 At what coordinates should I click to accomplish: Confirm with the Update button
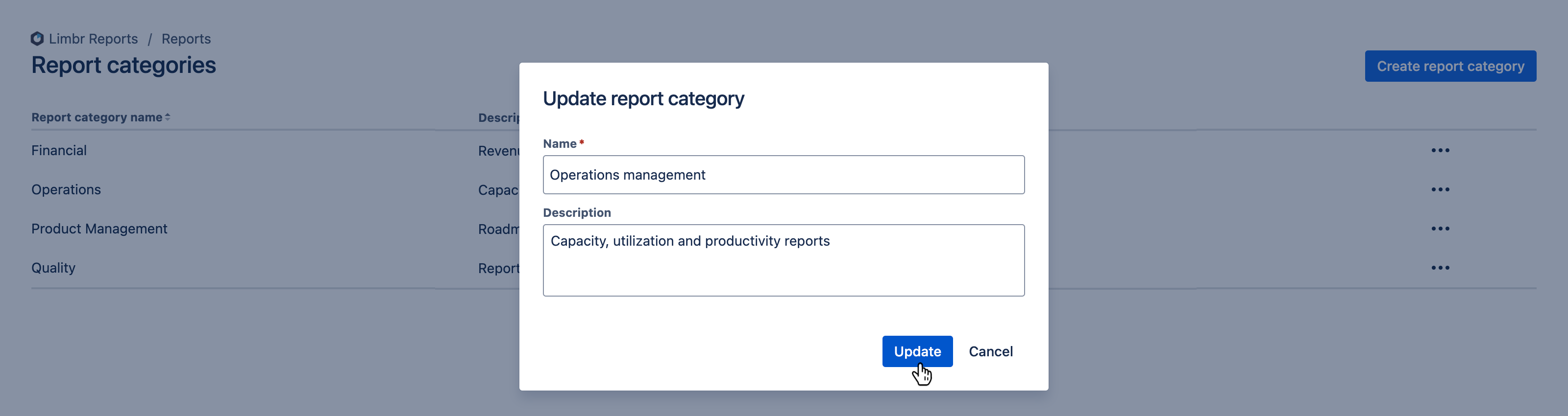tap(917, 351)
